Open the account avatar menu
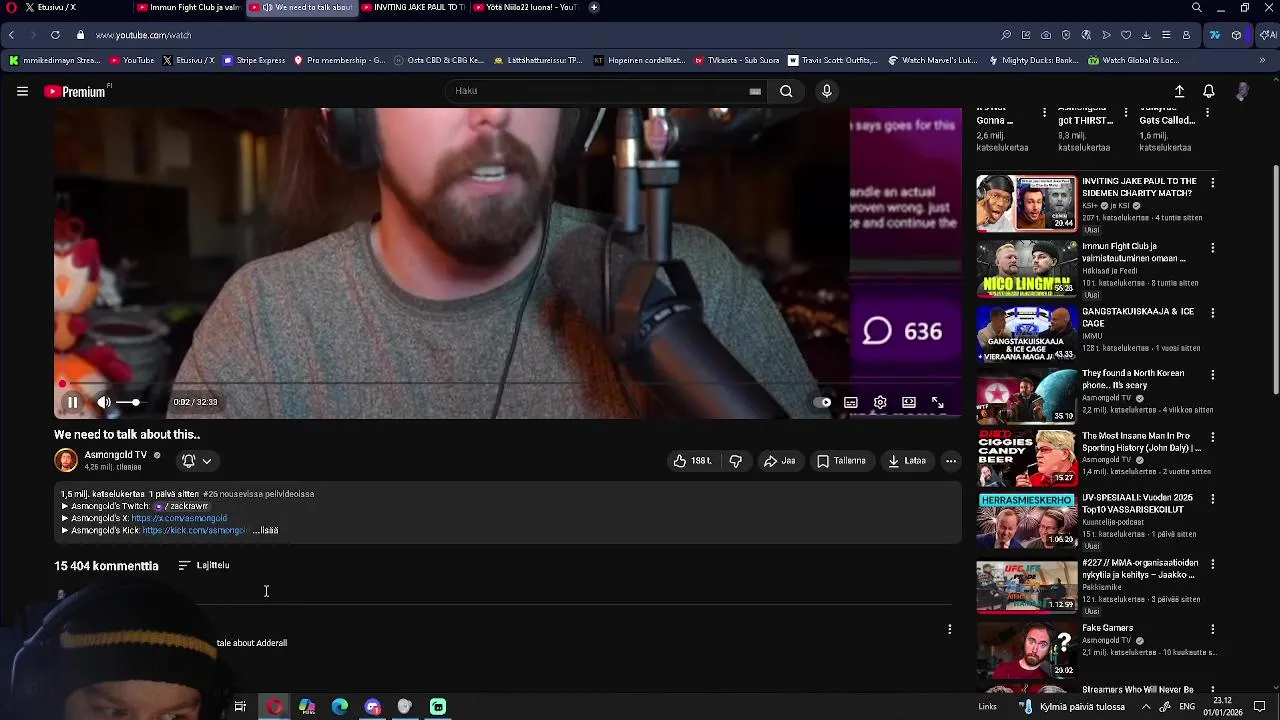Screen dimensions: 1280x720 1242,91
